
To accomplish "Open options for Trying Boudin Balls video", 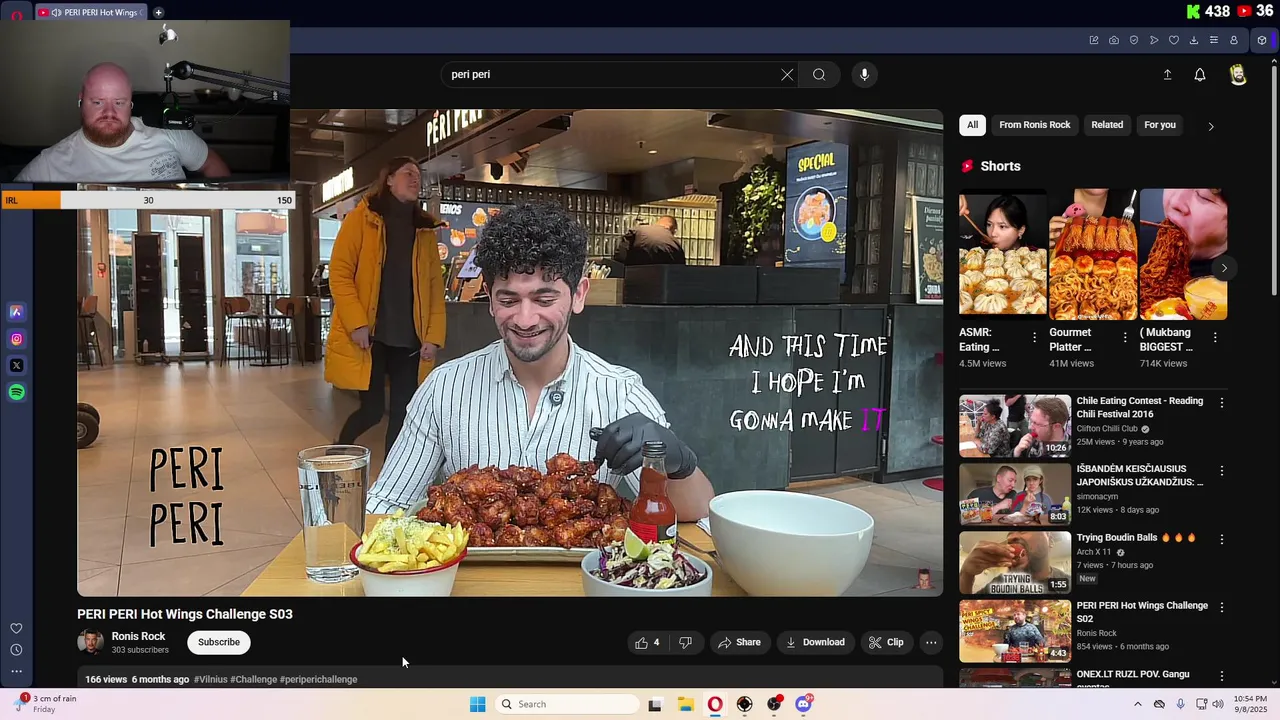I will tap(1221, 539).
